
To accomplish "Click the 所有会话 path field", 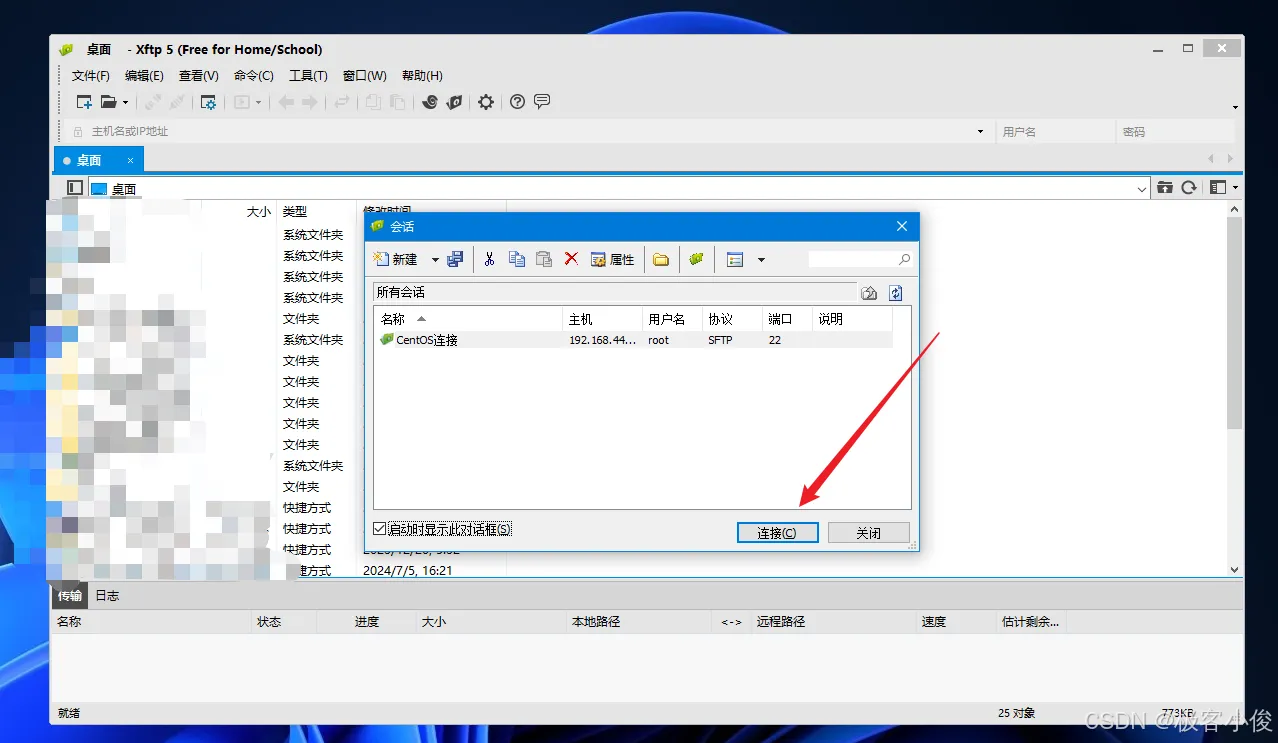I will point(614,293).
